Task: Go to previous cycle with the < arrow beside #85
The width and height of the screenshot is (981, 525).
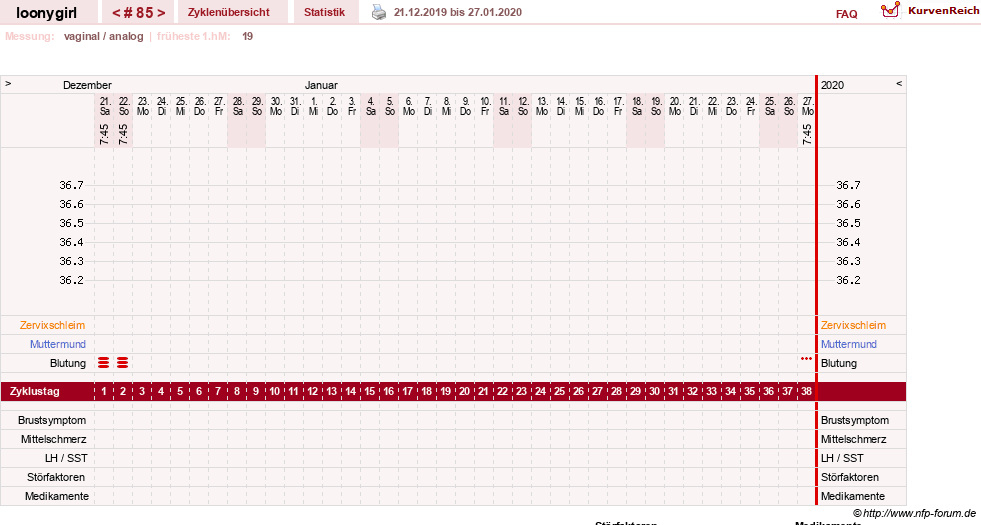Action: pyautogui.click(x=116, y=13)
